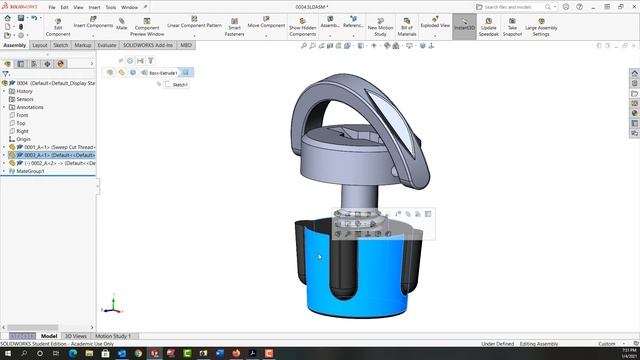The image size is (640, 360).
Task: Open Linear Component Pattern dropdown arrow
Action: pyautogui.click(x=194, y=36)
